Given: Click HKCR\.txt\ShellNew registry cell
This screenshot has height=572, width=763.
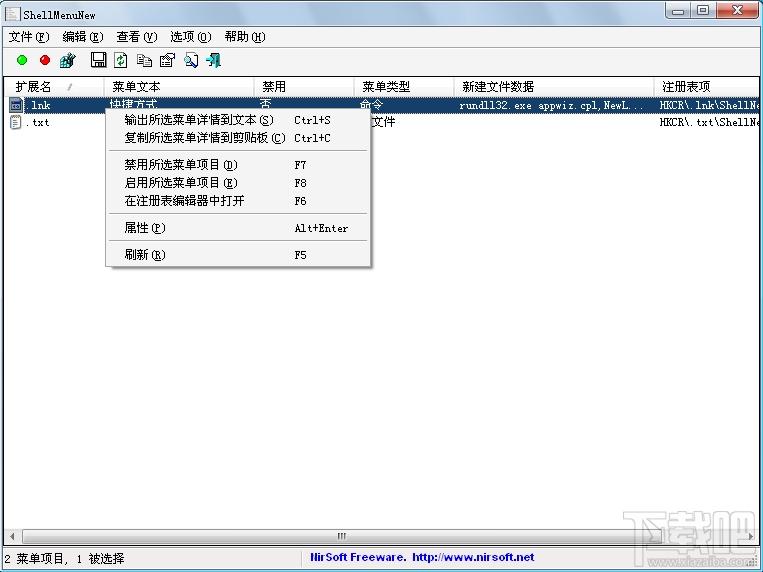Looking at the screenshot, I should 708,122.
